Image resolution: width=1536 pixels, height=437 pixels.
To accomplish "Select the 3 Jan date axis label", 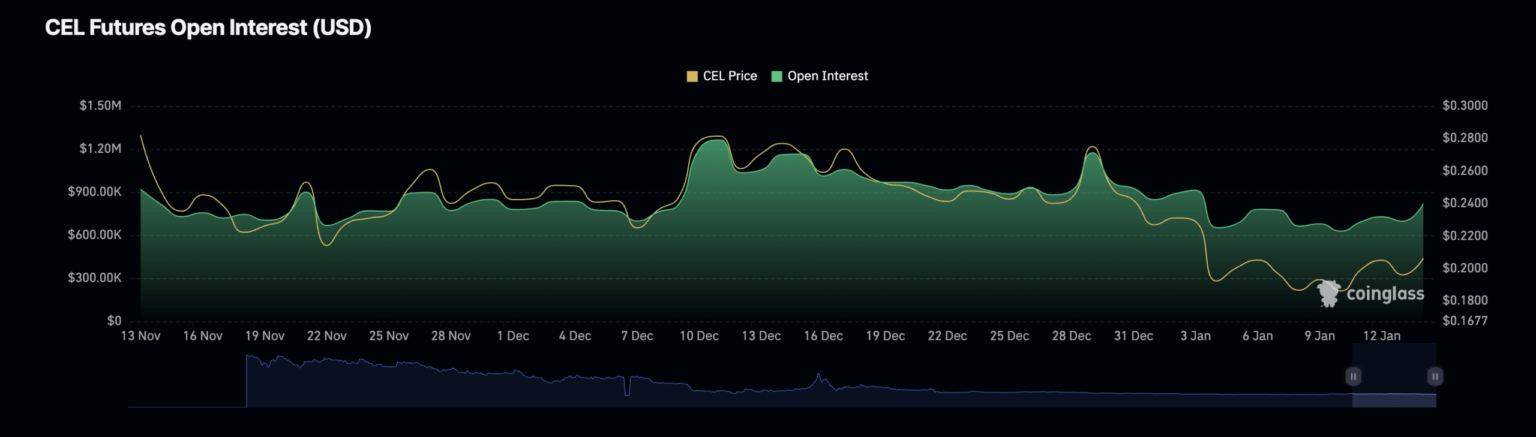I will (1195, 337).
